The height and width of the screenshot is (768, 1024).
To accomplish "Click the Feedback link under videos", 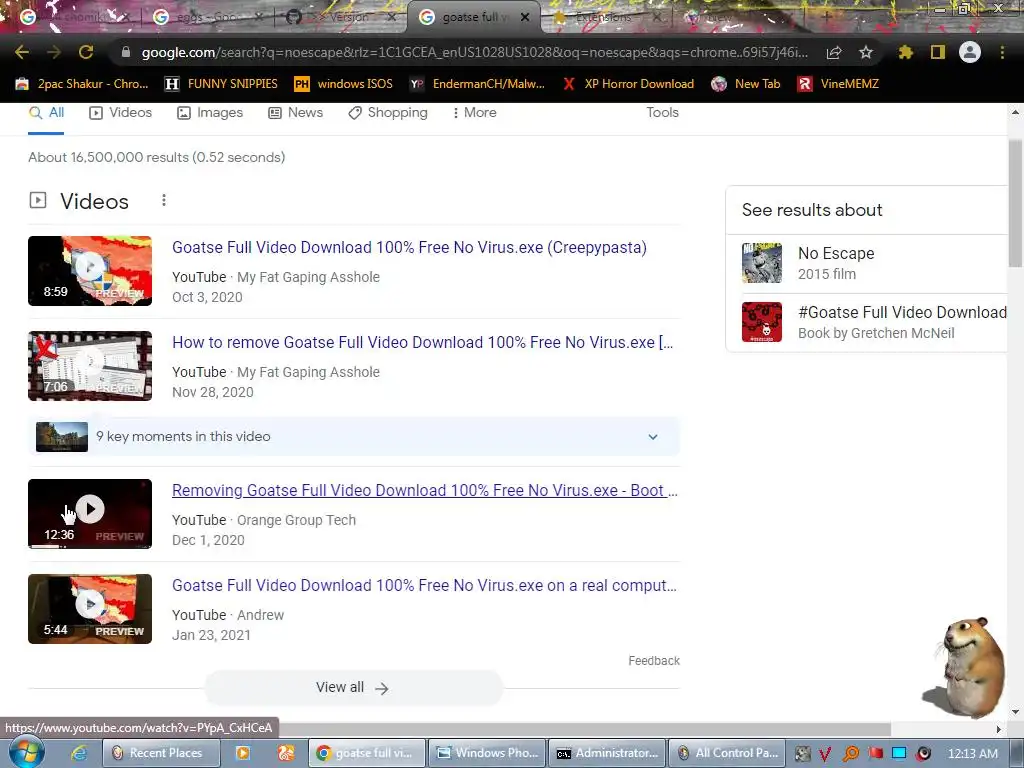I will 654,661.
